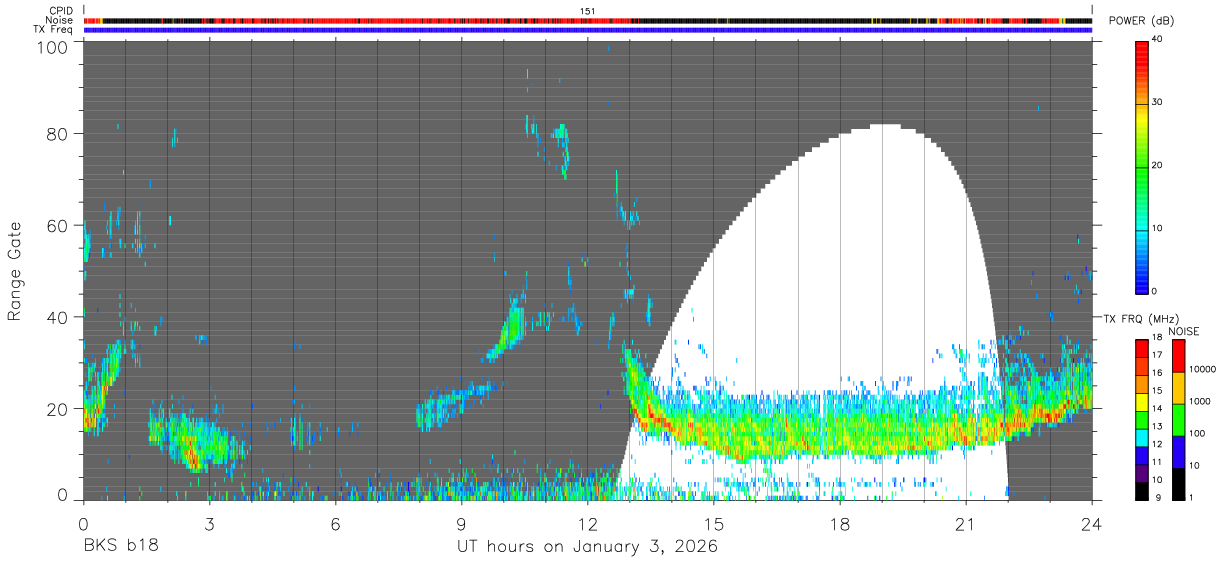Click the 80 tick on the Range Gate axis

pyautogui.click(x=59, y=134)
